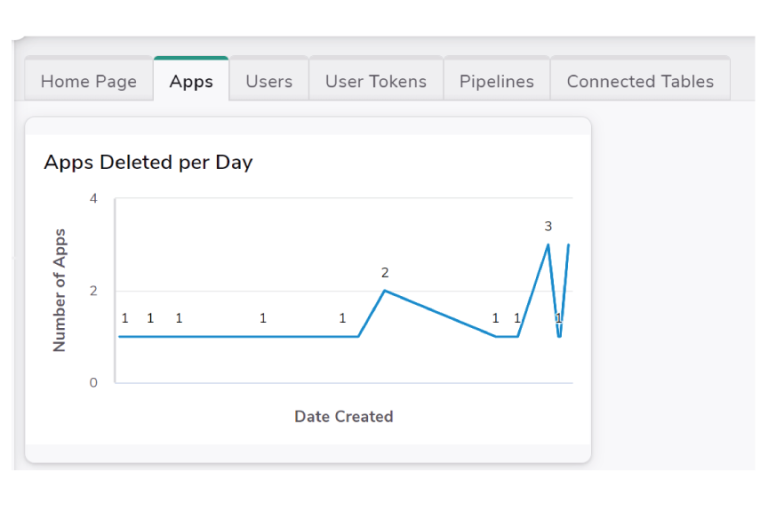This screenshot has height=512, width=768.
Task: Switch to the Home Page tab
Action: tap(88, 82)
